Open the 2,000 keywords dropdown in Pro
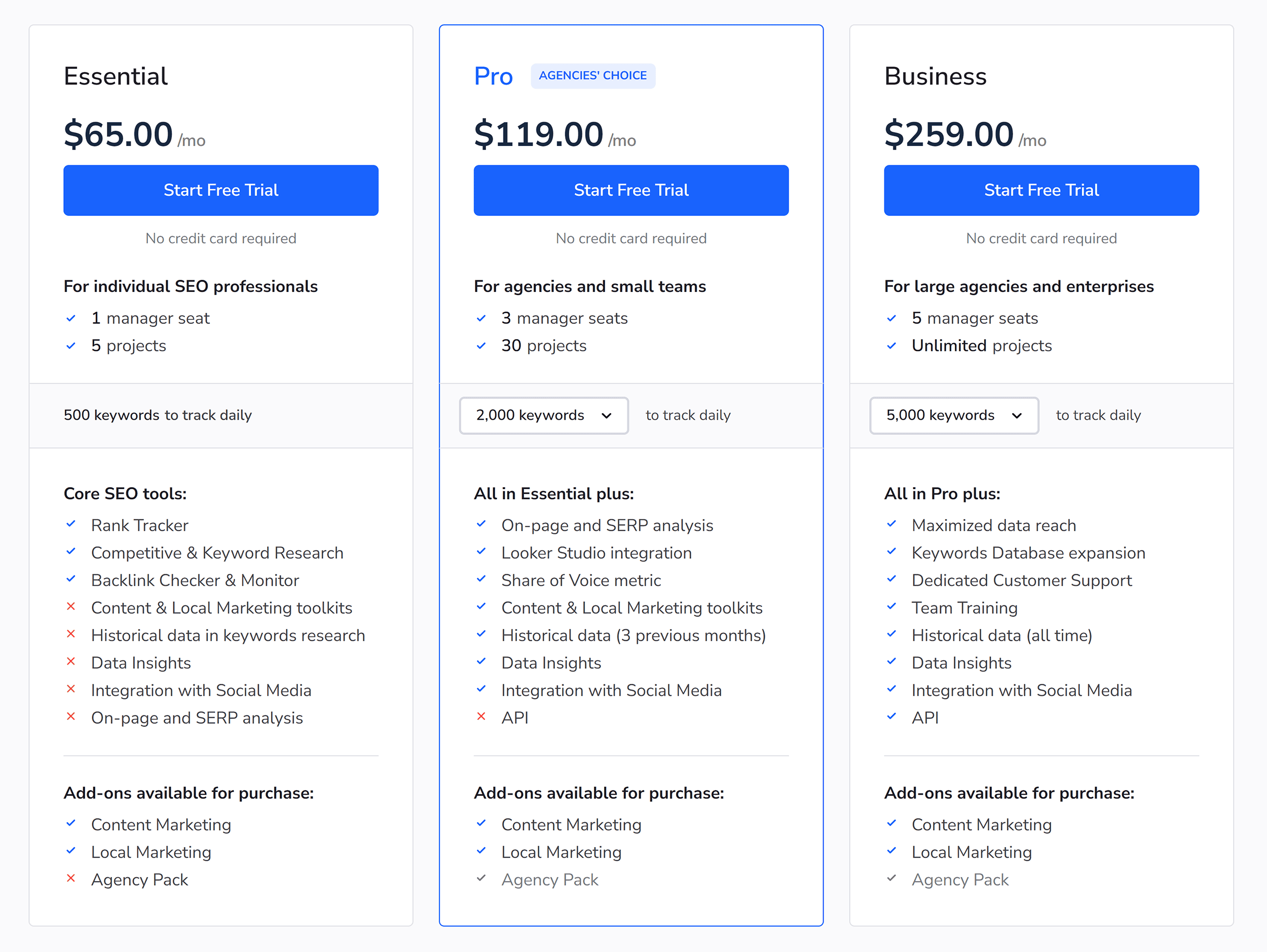The height and width of the screenshot is (952, 1267). coord(543,415)
